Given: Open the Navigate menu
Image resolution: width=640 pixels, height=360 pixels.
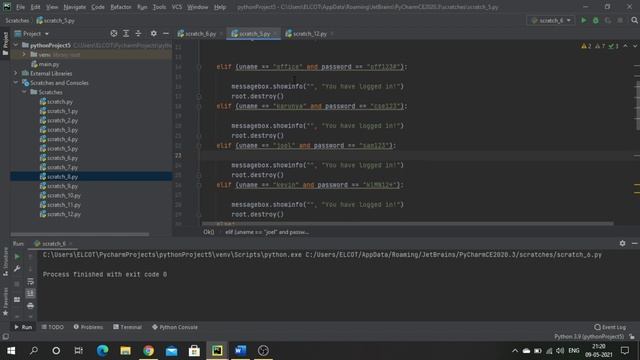Looking at the screenshot, I should click(x=75, y=7).
